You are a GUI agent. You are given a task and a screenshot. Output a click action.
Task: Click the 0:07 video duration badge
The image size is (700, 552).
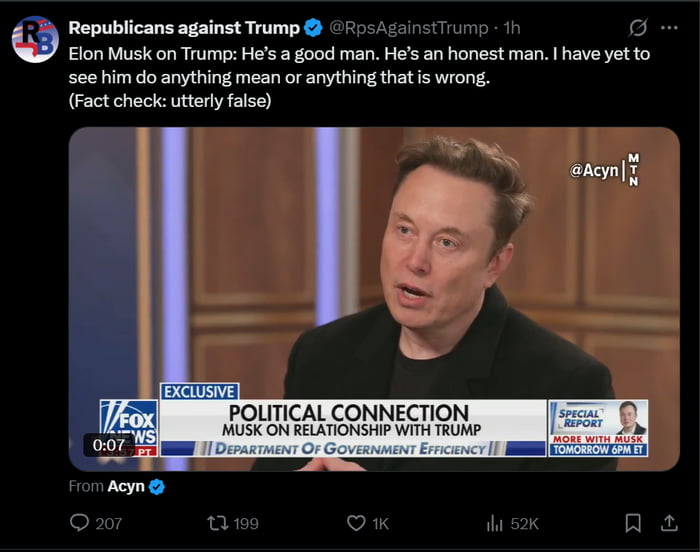(109, 445)
